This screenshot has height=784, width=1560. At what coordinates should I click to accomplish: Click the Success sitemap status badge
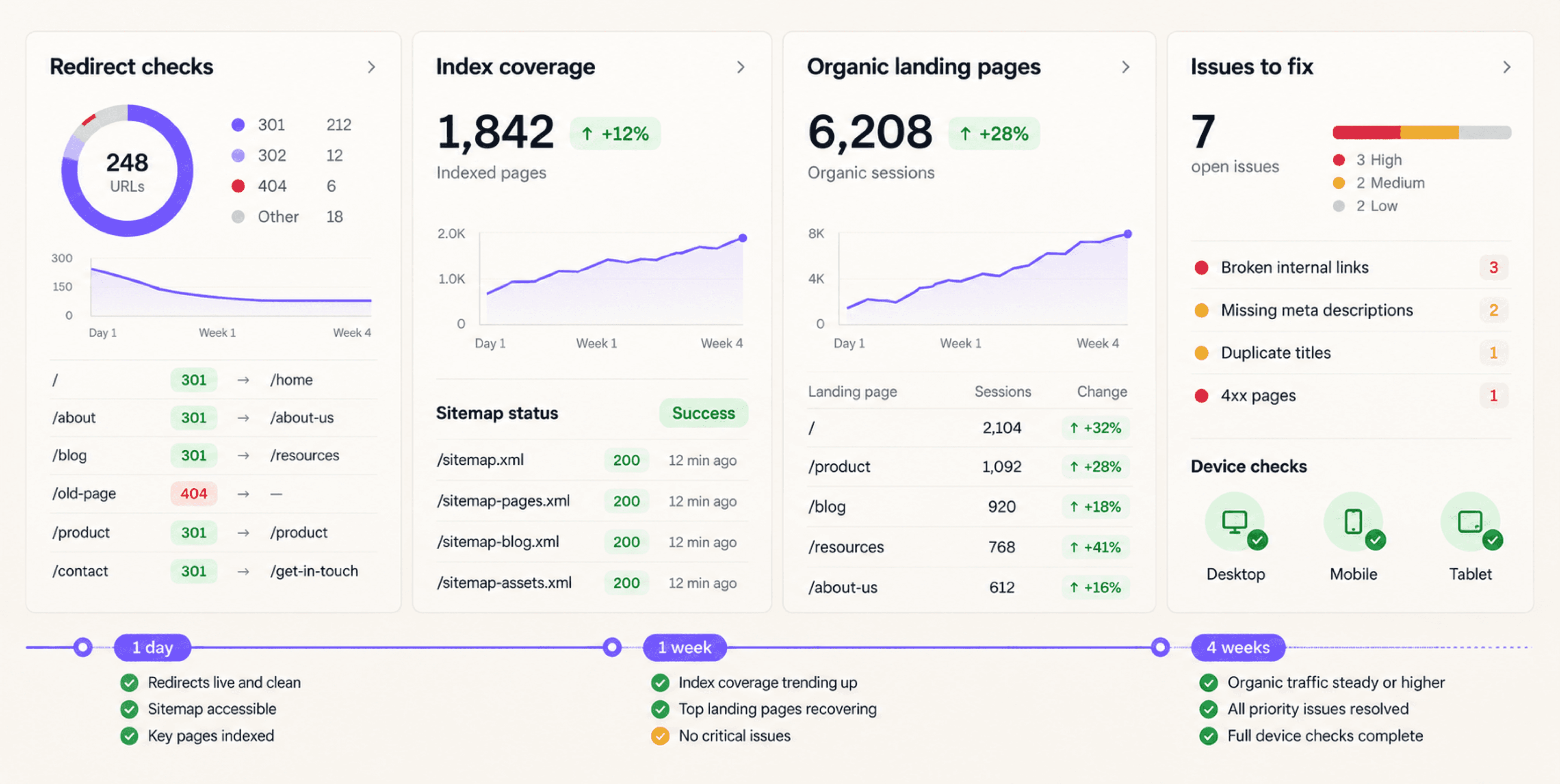[703, 413]
